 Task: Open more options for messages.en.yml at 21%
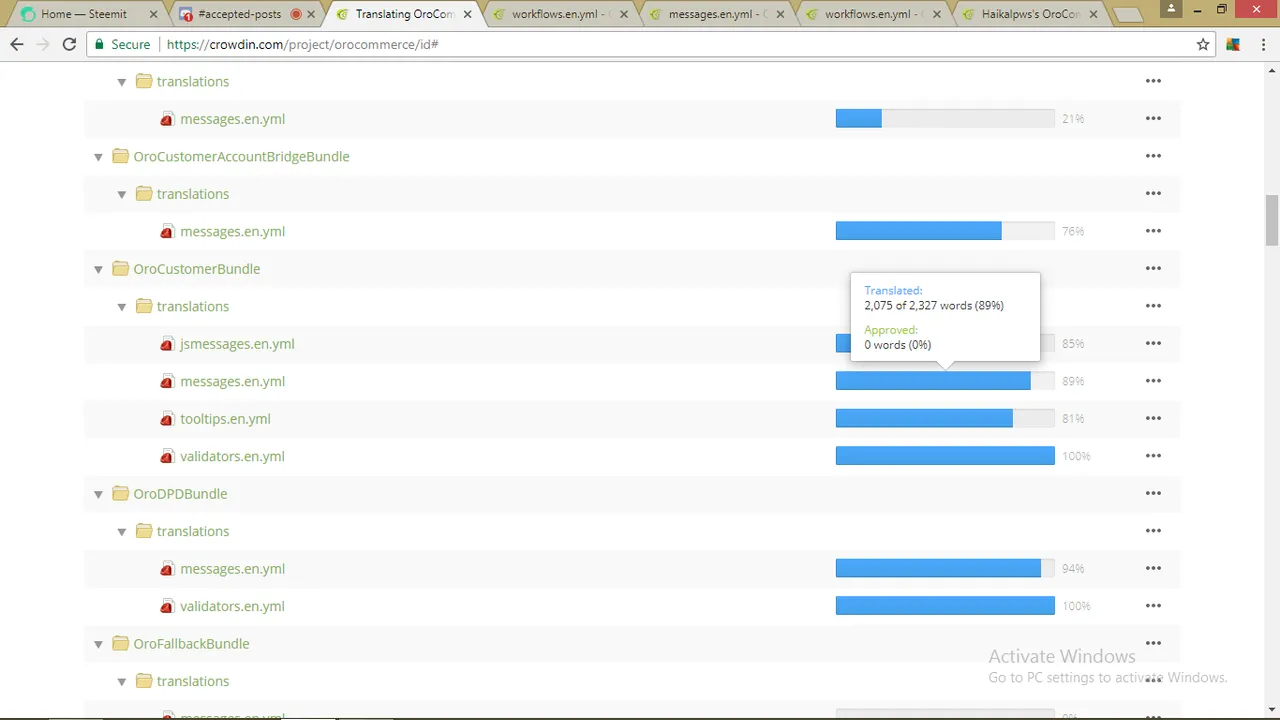pyautogui.click(x=1153, y=118)
